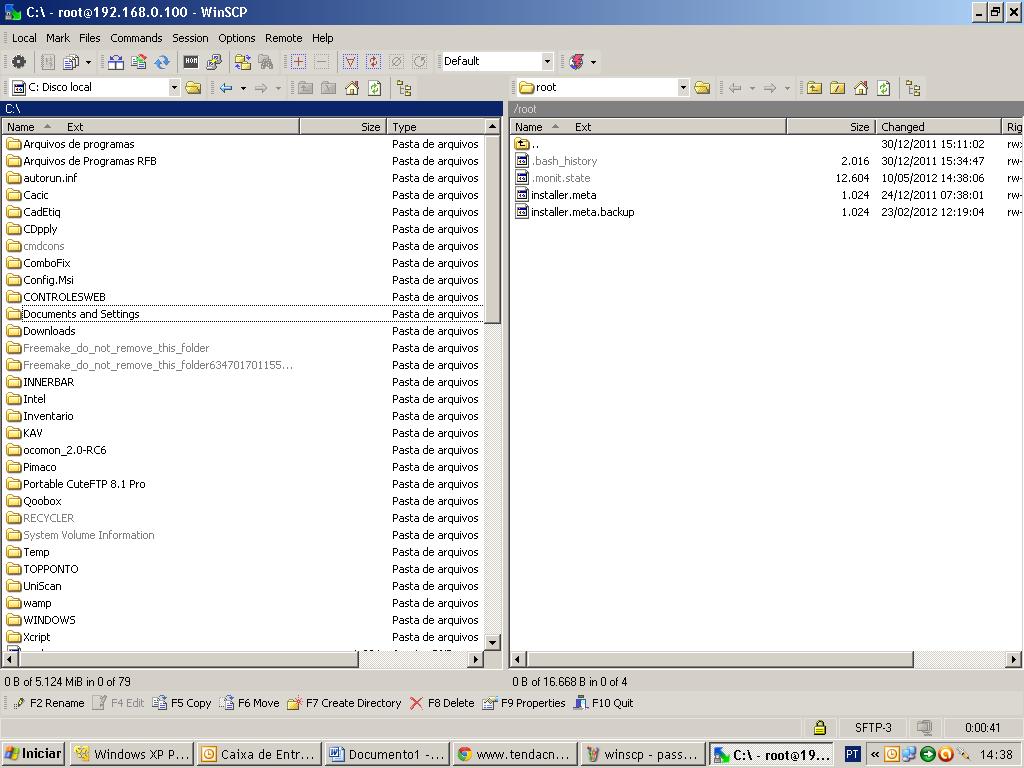Select the Documents and Settings folder
Image resolution: width=1024 pixels, height=768 pixels.
click(81, 314)
